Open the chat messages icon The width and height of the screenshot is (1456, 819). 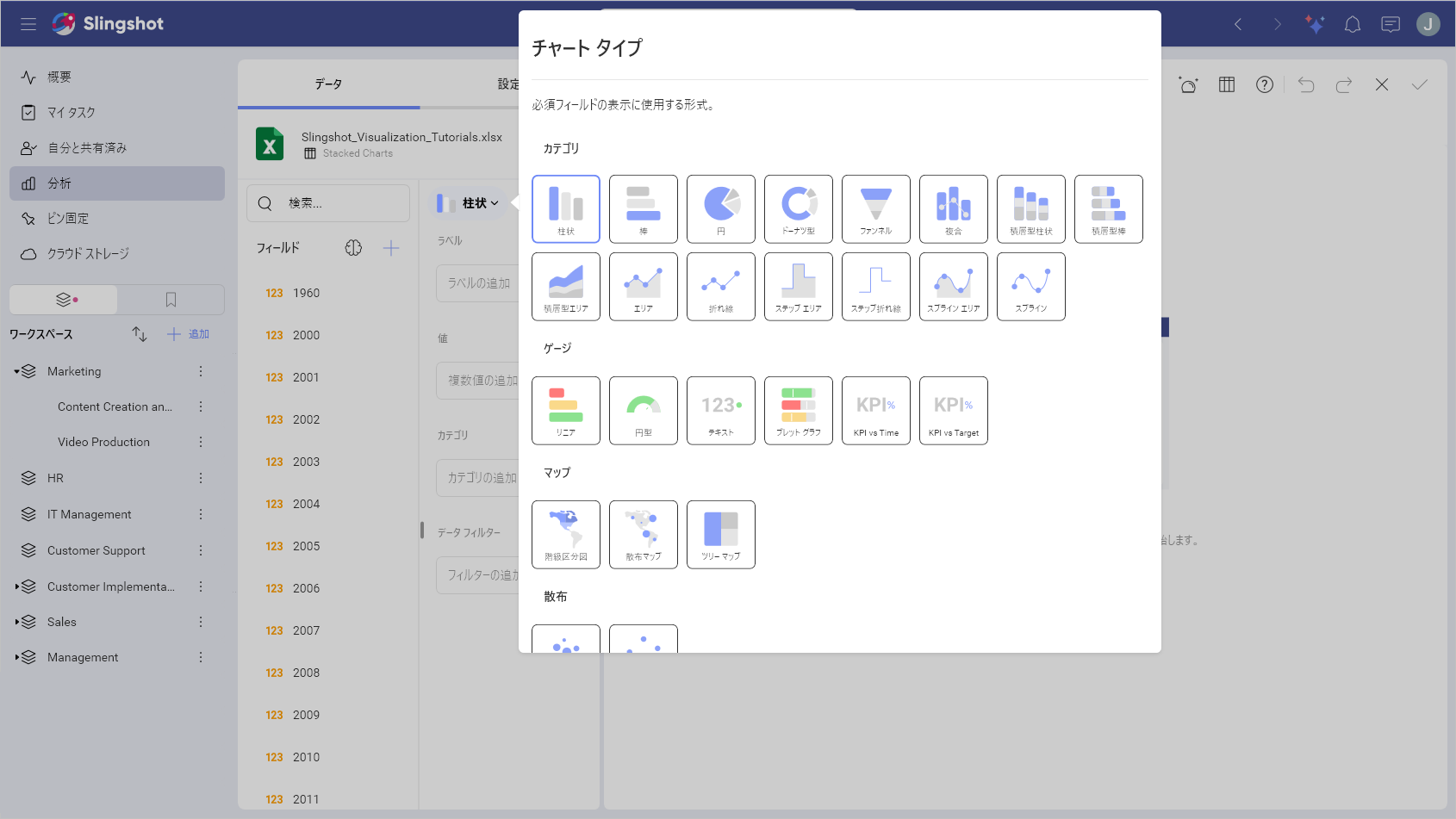1391,24
